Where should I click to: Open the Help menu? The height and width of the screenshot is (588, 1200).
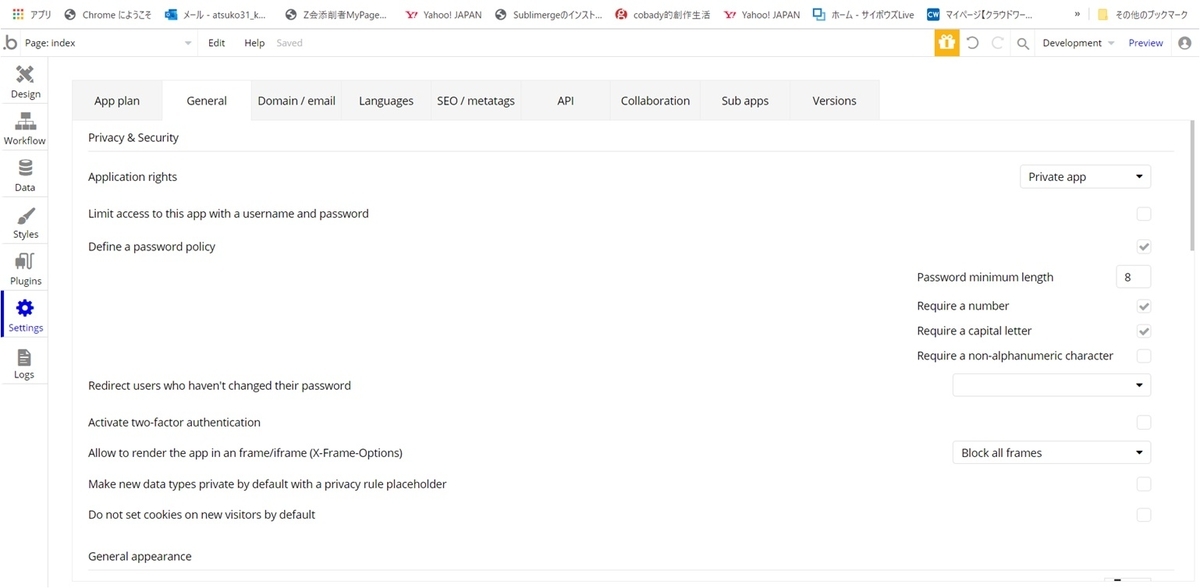254,43
